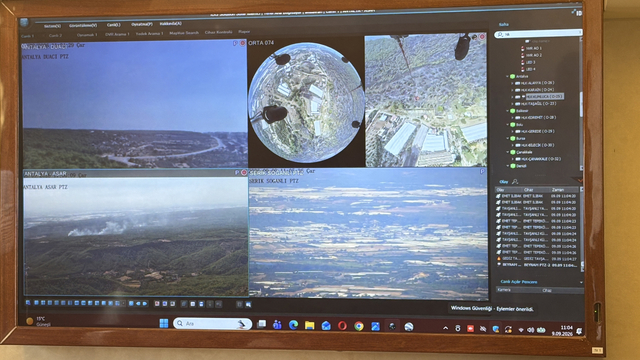This screenshot has height=360, width=640.
Task: Select the ORTA 074 fisheye camera pane
Action: (306, 103)
